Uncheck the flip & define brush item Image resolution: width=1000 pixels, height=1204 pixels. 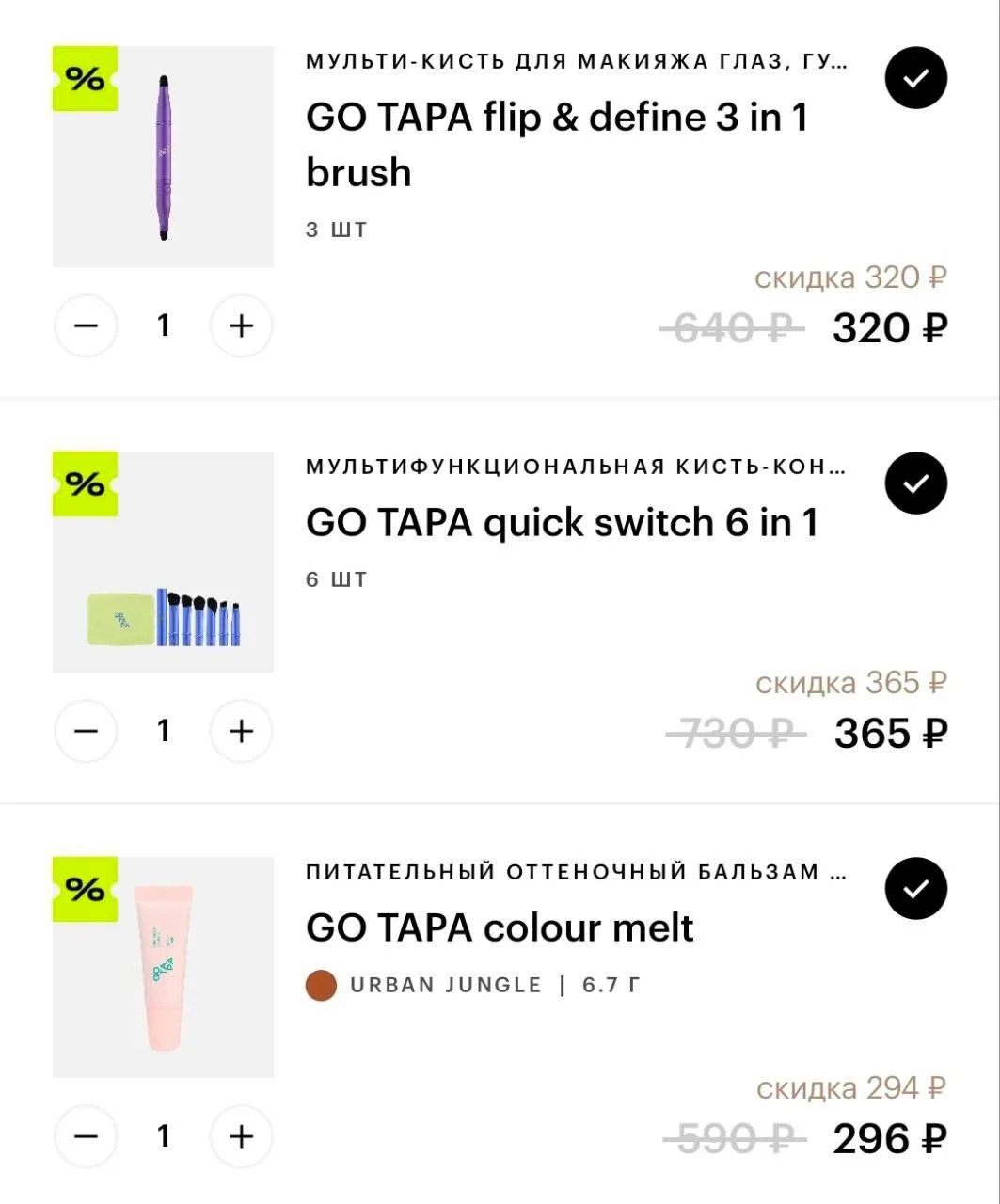[916, 78]
